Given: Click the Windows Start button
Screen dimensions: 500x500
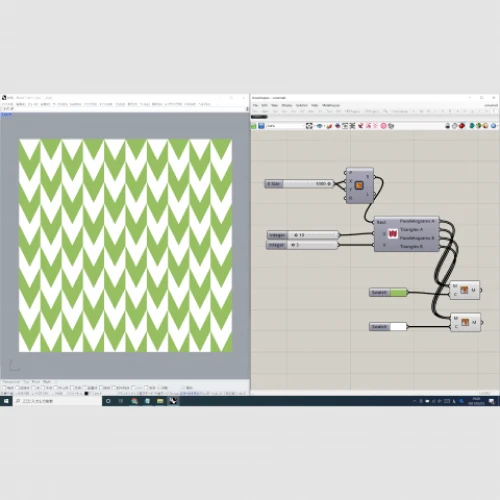Looking at the screenshot, I should [6, 401].
